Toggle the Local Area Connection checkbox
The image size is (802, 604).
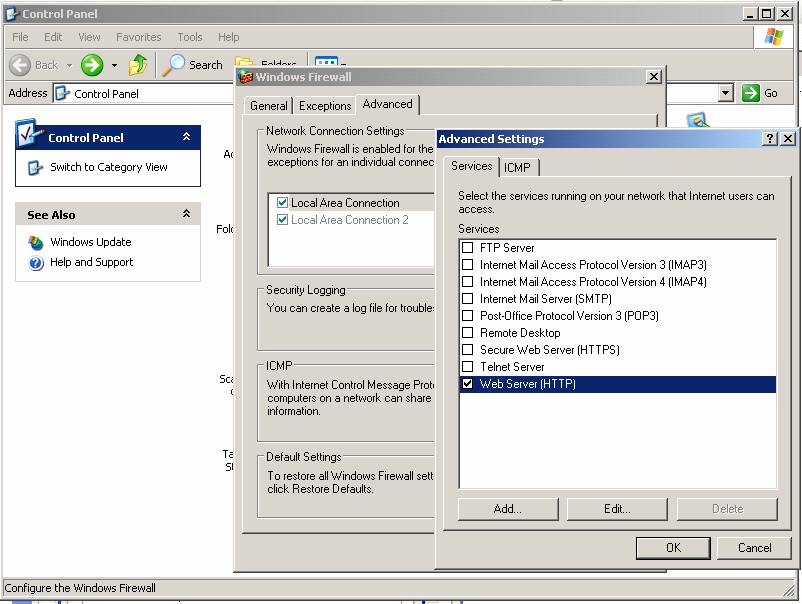point(282,203)
